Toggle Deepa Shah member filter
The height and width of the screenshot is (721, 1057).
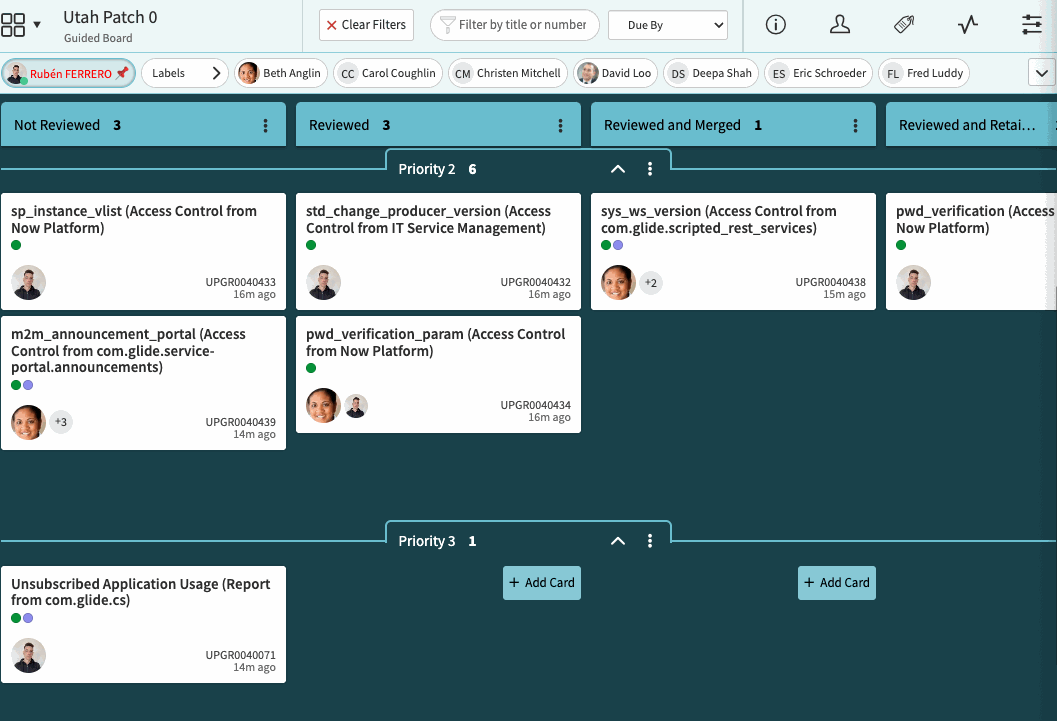tap(711, 73)
